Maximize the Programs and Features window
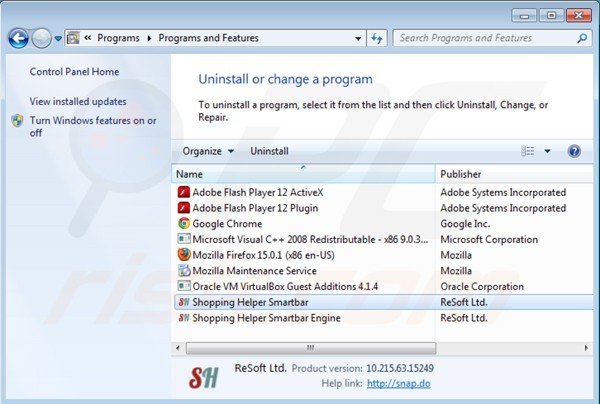Image resolution: width=600 pixels, height=404 pixels. coord(551,15)
